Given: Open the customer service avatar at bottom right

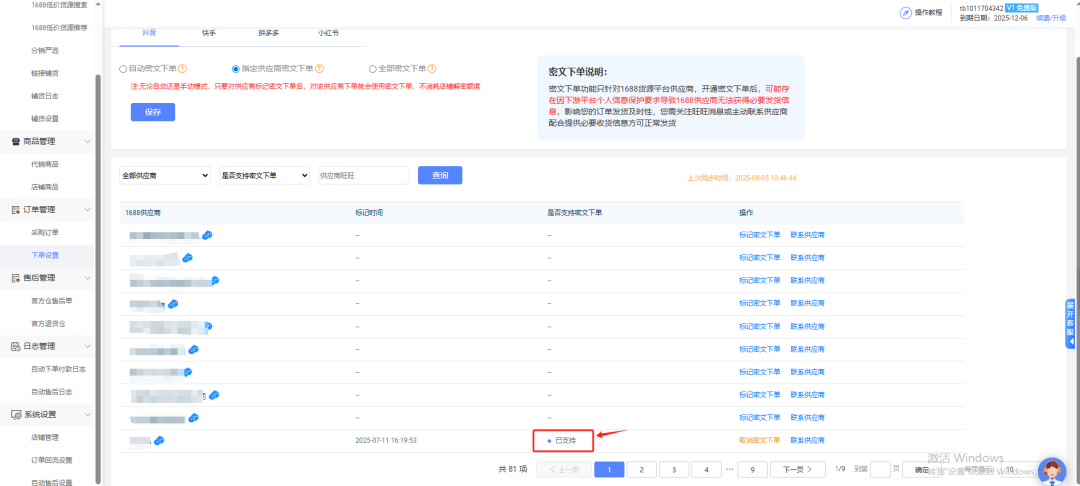Looking at the screenshot, I should (1051, 470).
